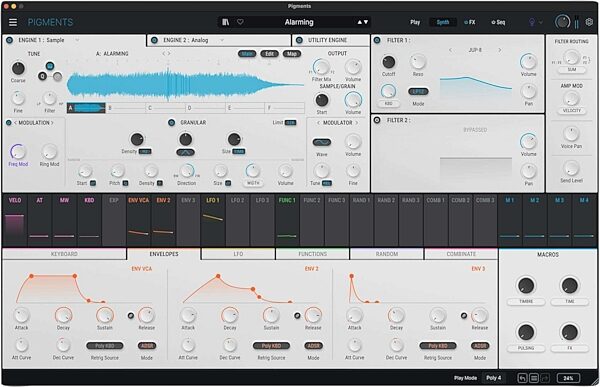The image size is (600, 387).
Task: Open ENV 2 ADSR Mode dropdown
Action: point(313,346)
